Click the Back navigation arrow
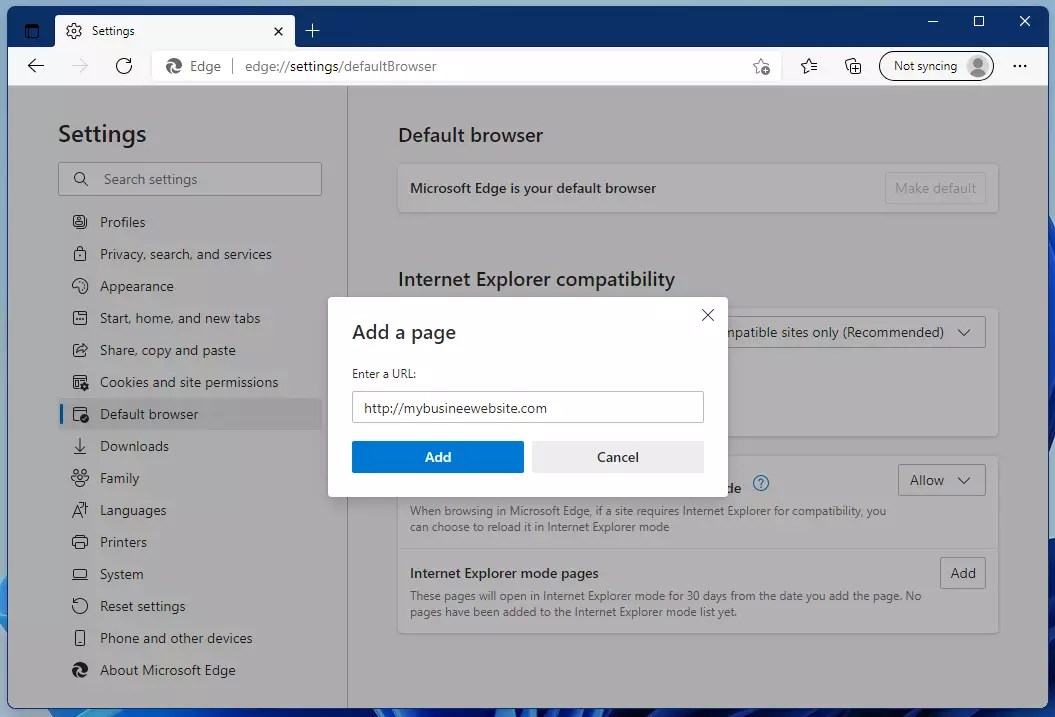 pyautogui.click(x=36, y=66)
